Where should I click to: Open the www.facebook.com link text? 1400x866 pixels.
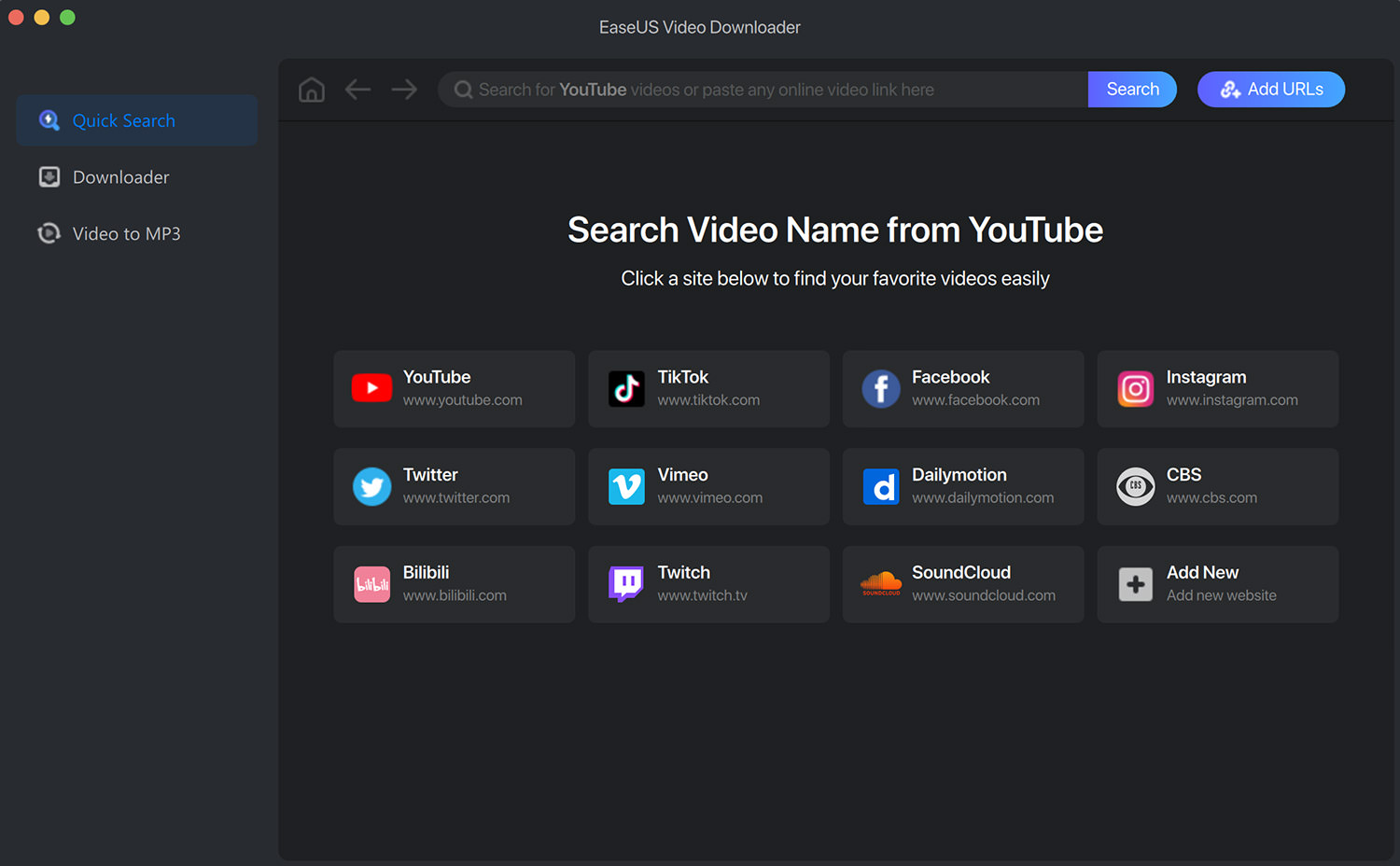click(975, 400)
